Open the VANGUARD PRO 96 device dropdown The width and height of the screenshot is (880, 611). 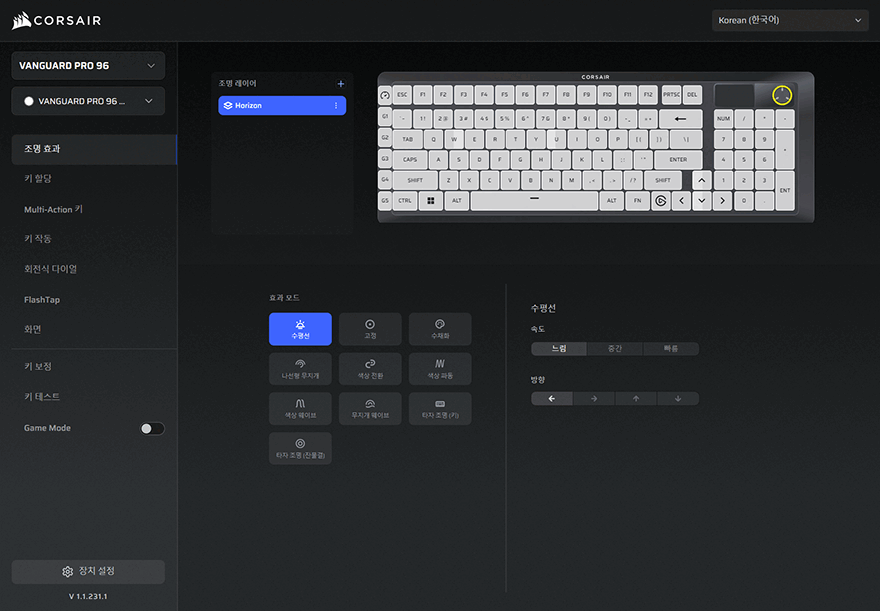coord(88,66)
